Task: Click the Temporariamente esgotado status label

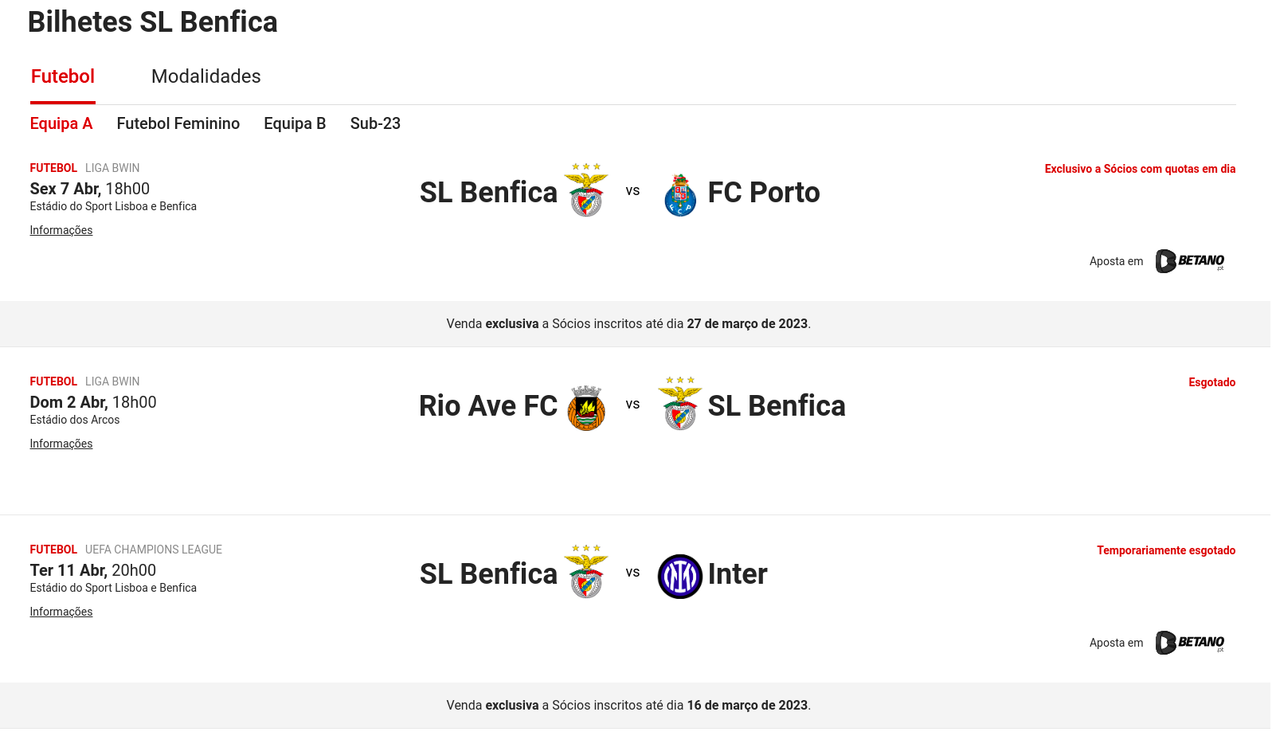Action: click(1165, 550)
